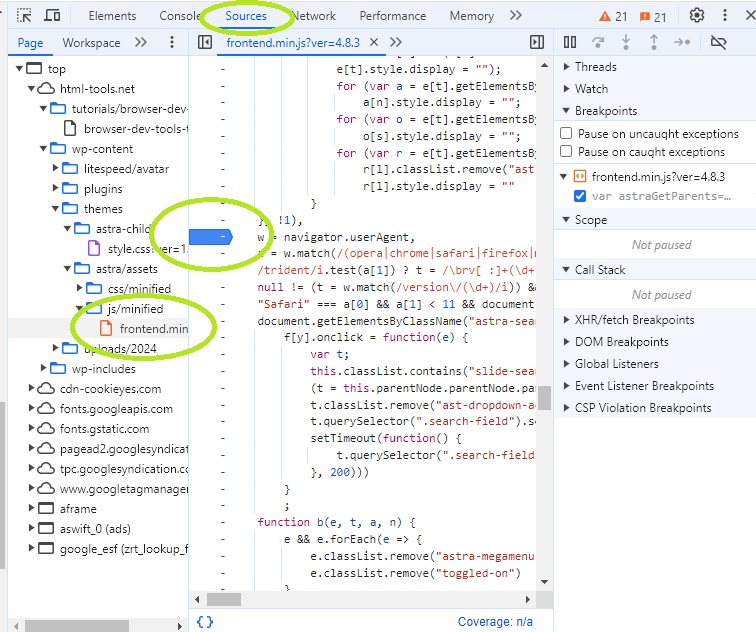This screenshot has width=756, height=632.
Task: Activate the inspect element picker icon
Action: click(24, 15)
